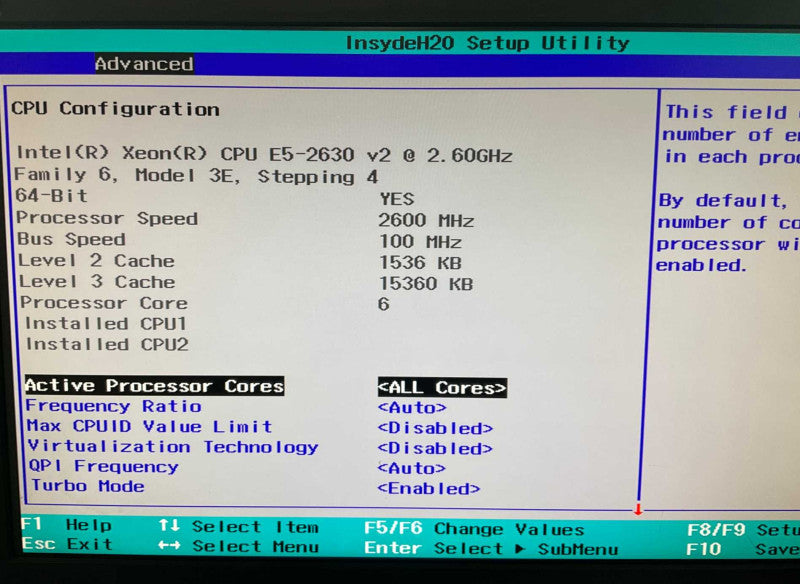
Task: Click the 64-Bit YES value
Action: 396,198
